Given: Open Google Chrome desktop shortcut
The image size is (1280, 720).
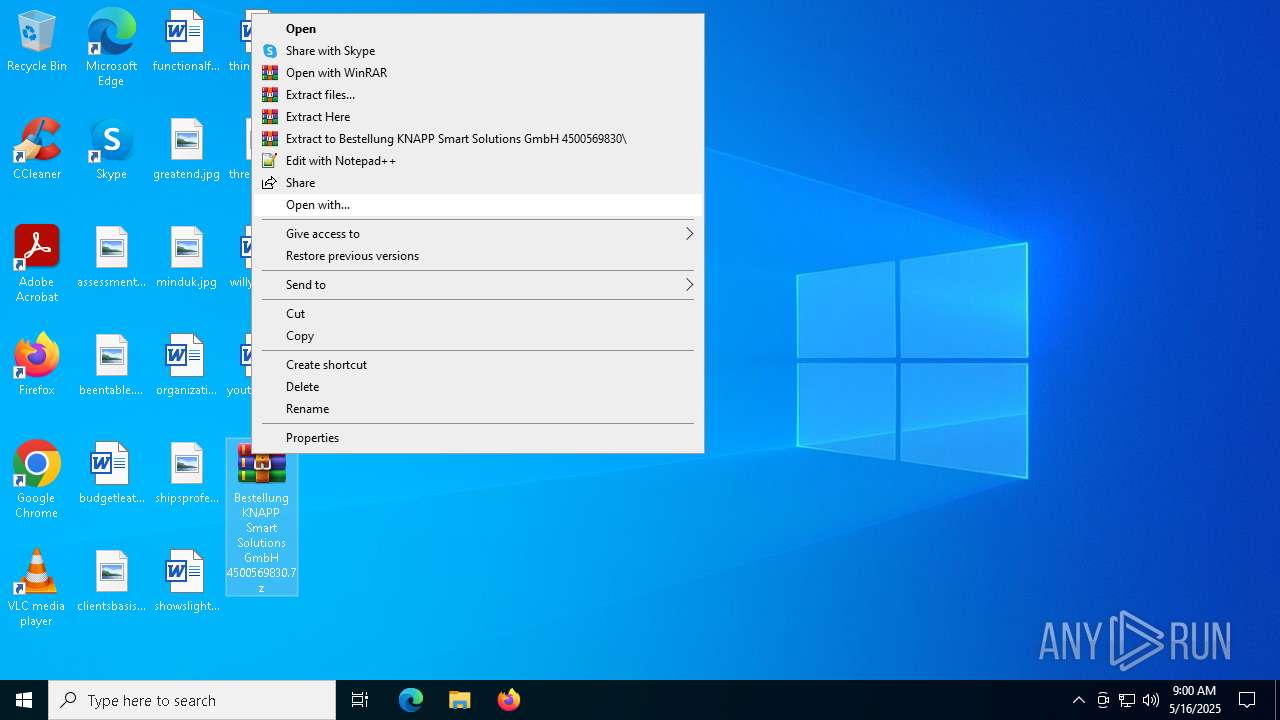Looking at the screenshot, I should coord(37,480).
